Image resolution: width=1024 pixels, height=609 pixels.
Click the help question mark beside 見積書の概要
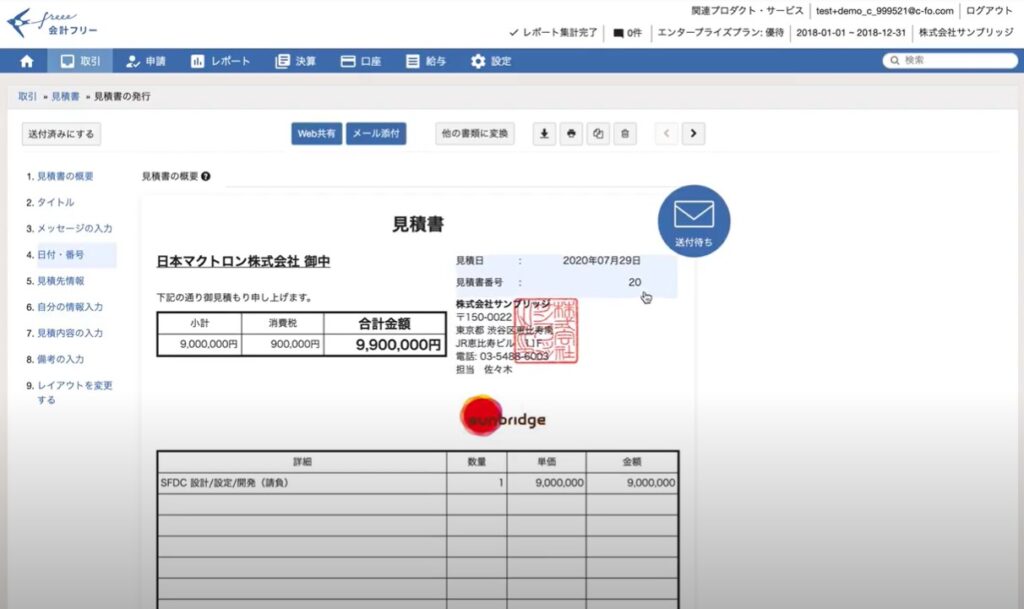[x=205, y=176]
